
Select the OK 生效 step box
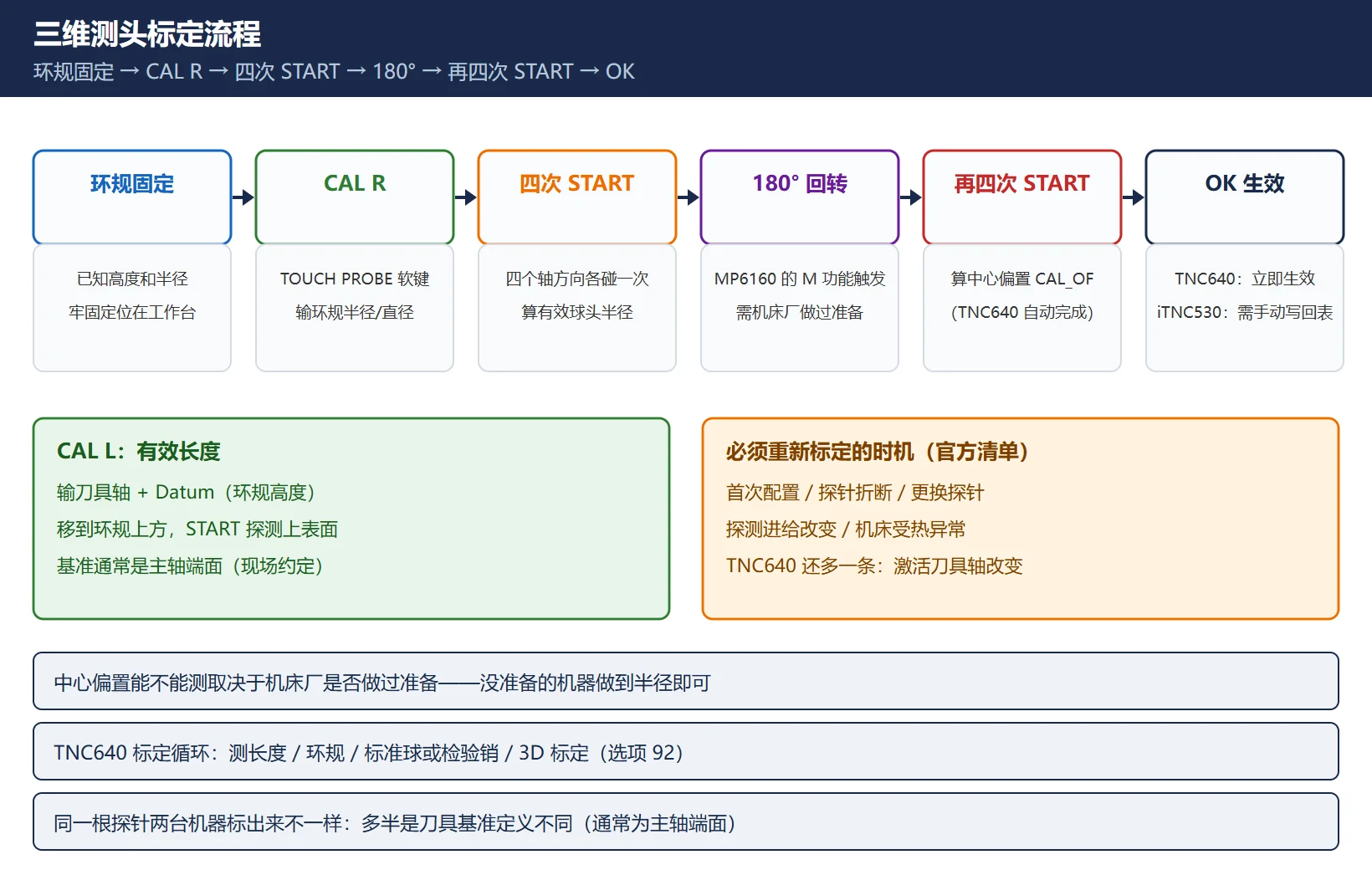point(1245,197)
